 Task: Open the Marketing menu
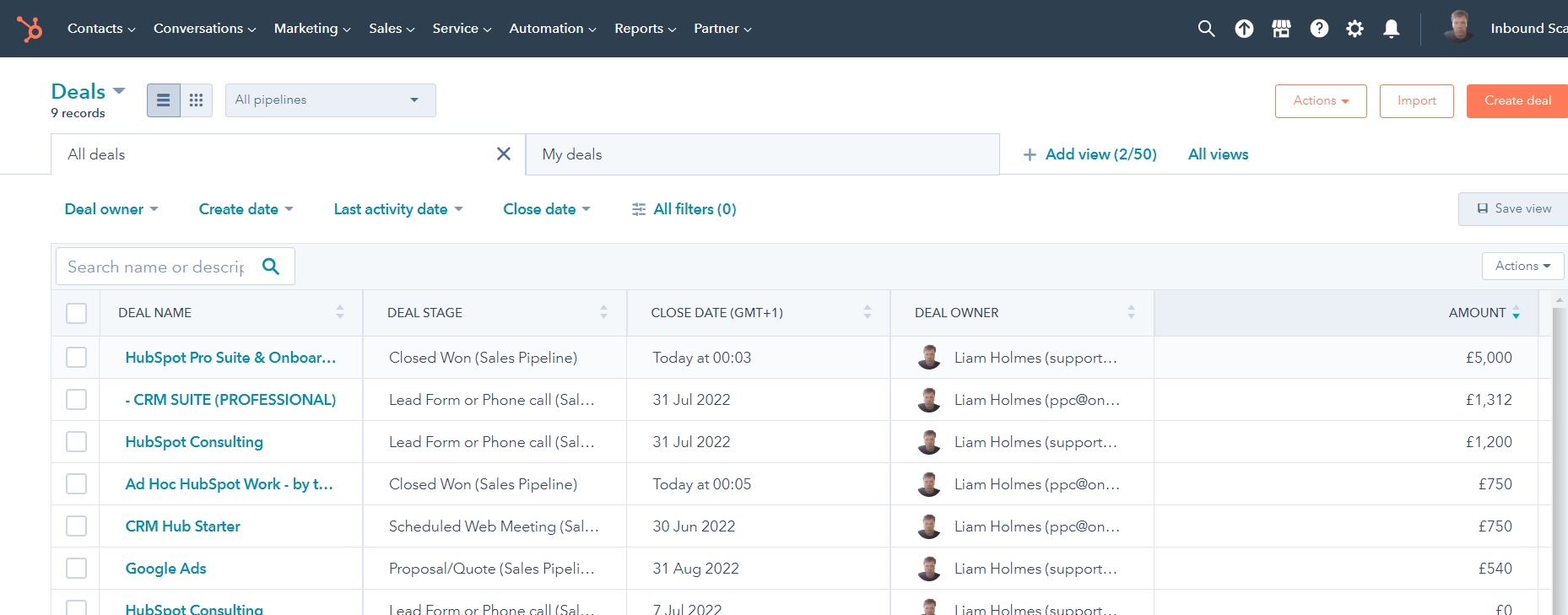click(312, 29)
